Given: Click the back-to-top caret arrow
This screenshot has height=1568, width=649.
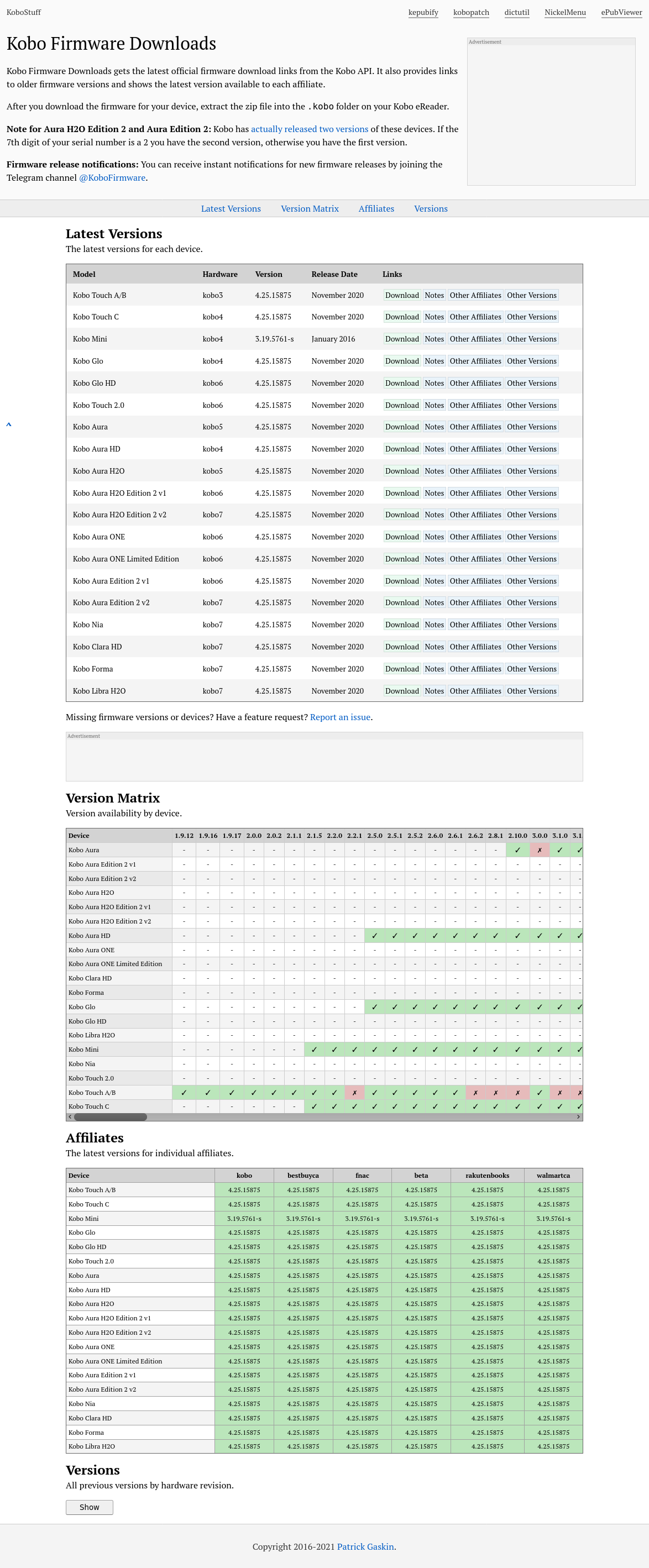Looking at the screenshot, I should pyautogui.click(x=8, y=424).
